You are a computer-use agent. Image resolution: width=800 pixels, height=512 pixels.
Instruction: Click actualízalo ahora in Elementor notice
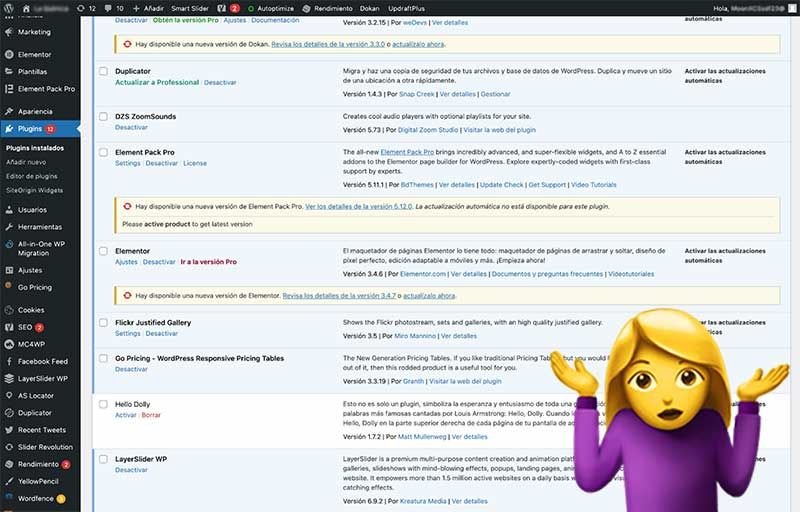[x=429, y=296]
